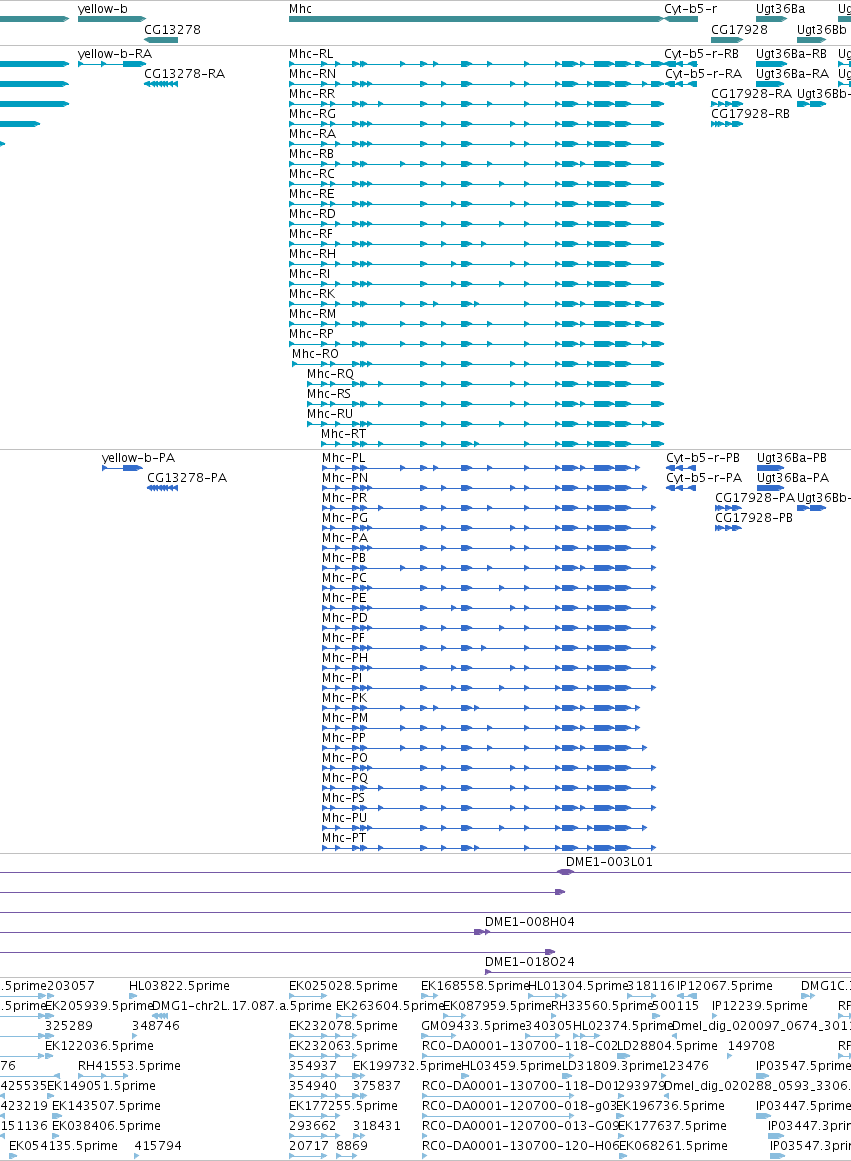Select EST EK068261.5prime
The height and width of the screenshot is (1161, 851).
673,1146
